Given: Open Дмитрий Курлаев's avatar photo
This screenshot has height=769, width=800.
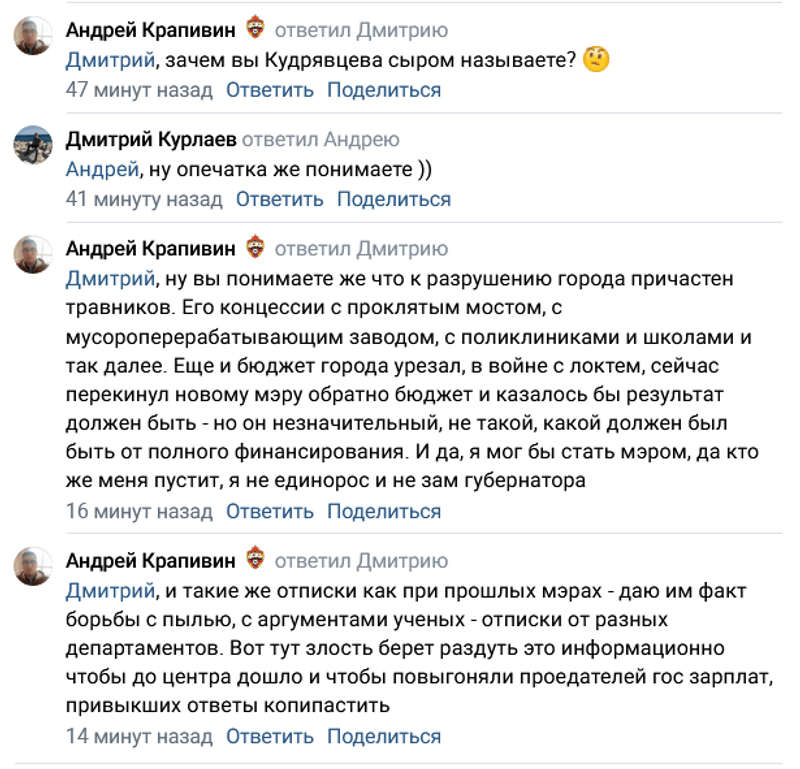Looking at the screenshot, I should pyautogui.click(x=32, y=146).
